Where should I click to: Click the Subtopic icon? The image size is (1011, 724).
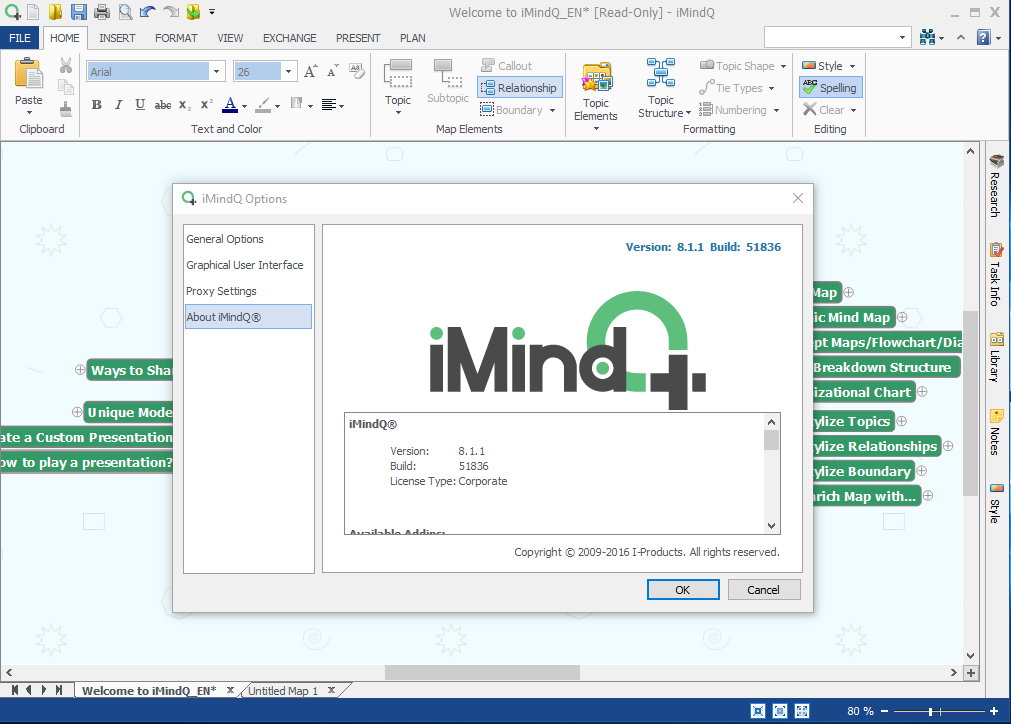[447, 73]
